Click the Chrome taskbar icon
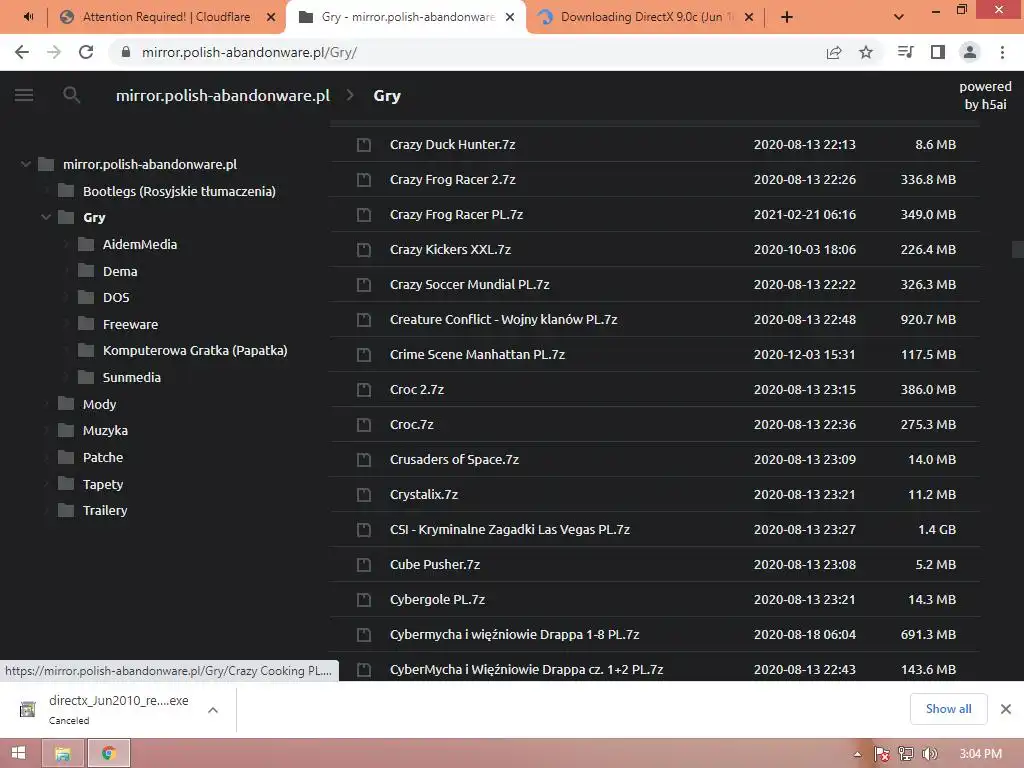Viewport: 1024px width, 768px height. 109,753
